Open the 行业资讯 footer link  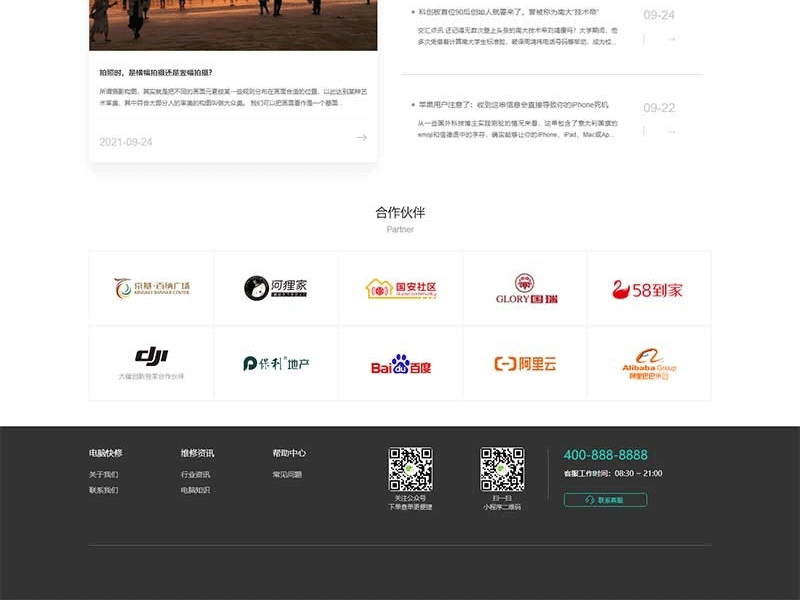(195, 474)
